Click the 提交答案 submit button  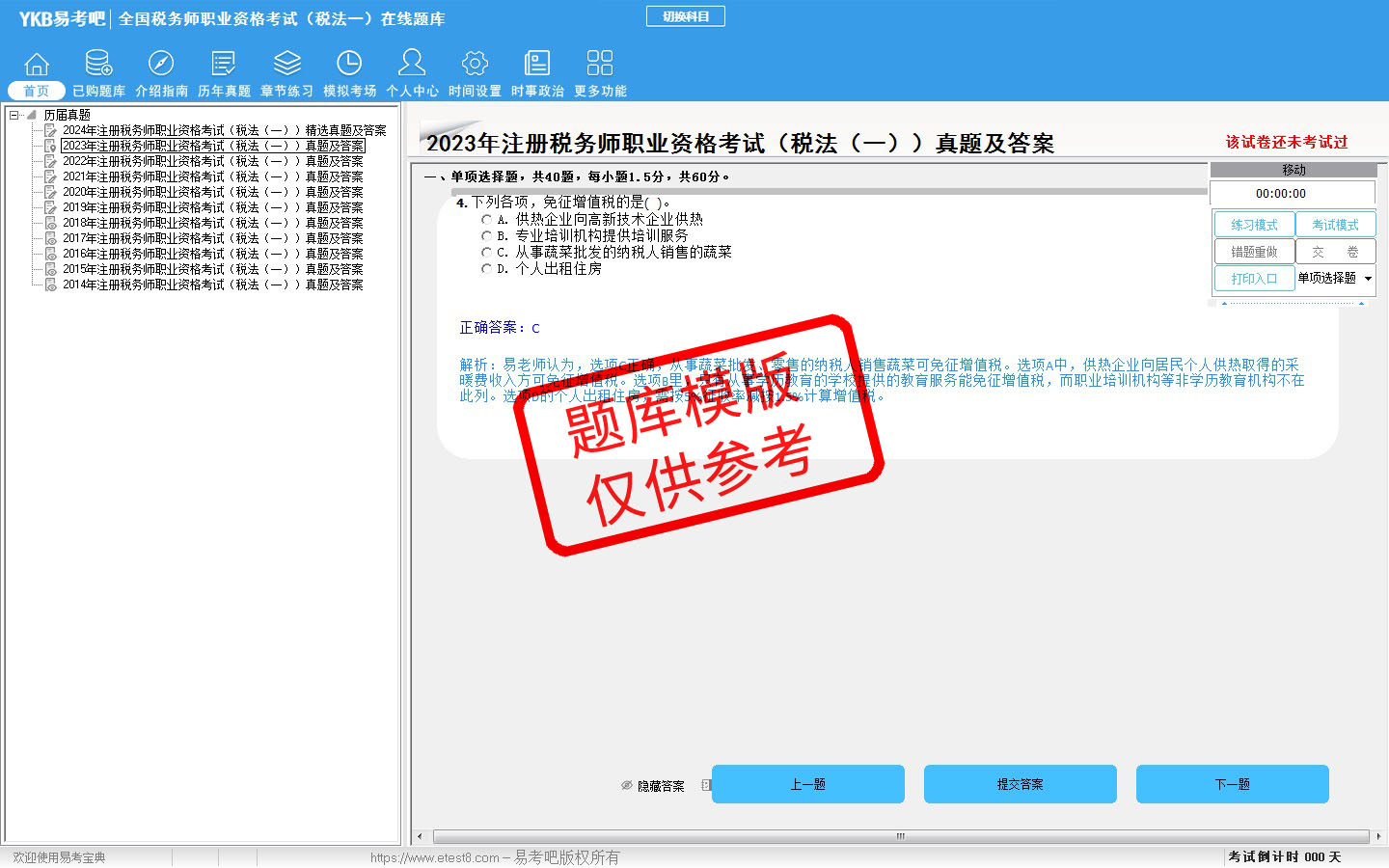click(x=1020, y=784)
